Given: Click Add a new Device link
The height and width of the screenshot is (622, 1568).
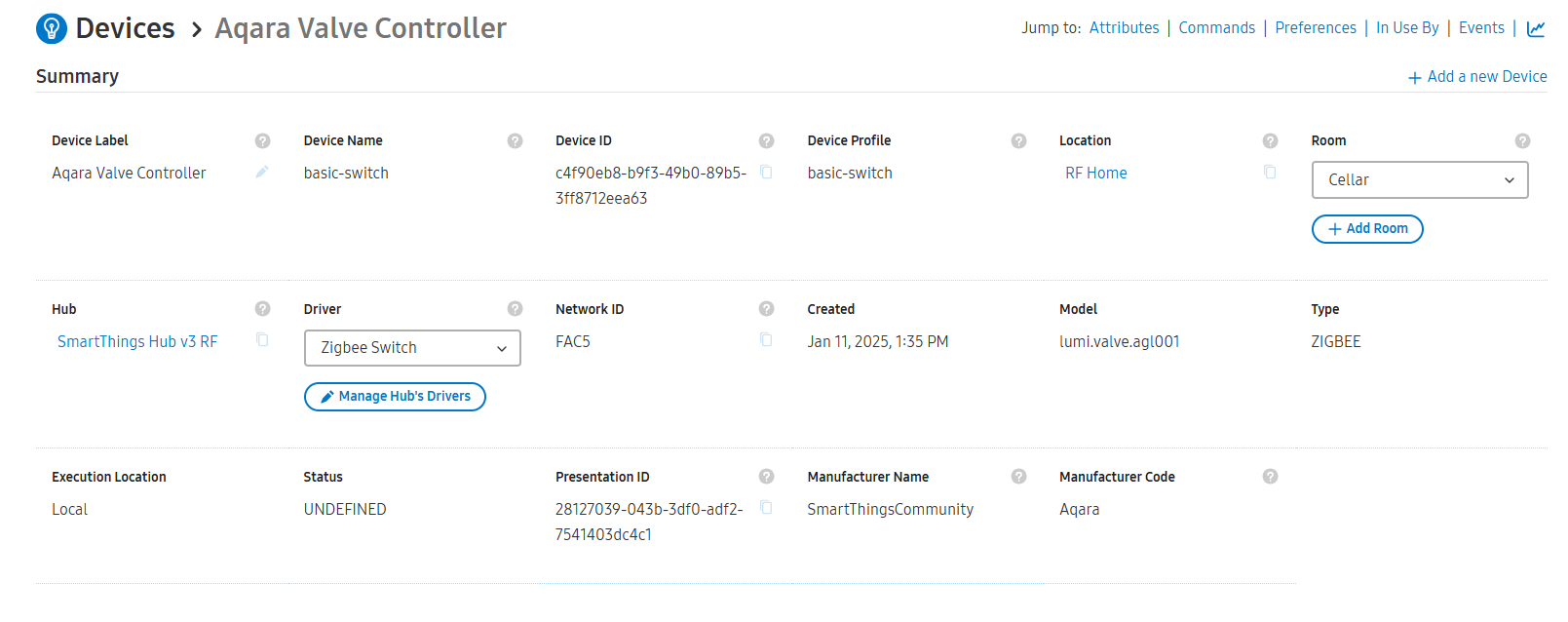Looking at the screenshot, I should pyautogui.click(x=1477, y=77).
